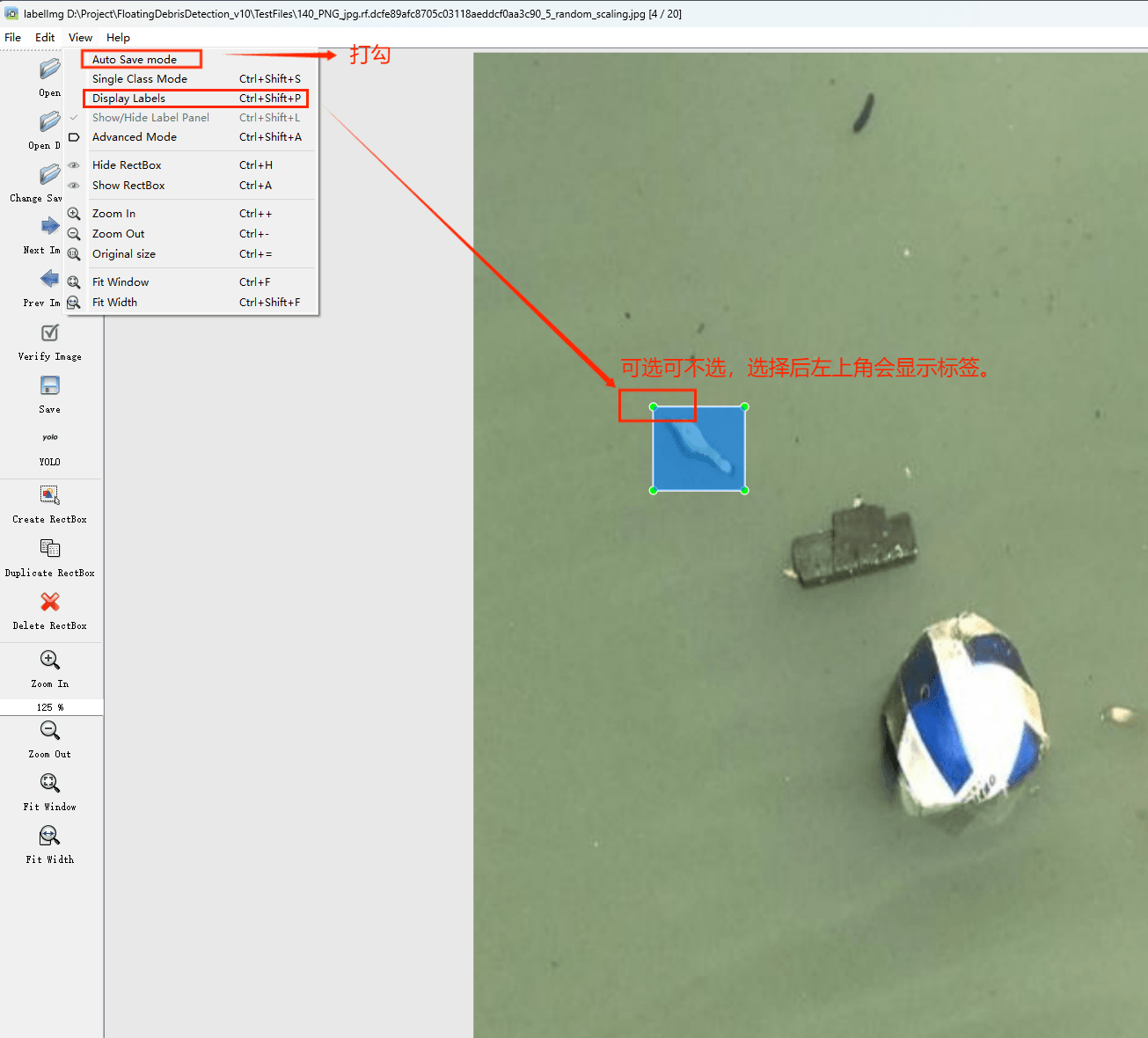Select Fit Width entry in View menu
This screenshot has height=1038, width=1148.
tap(192, 303)
